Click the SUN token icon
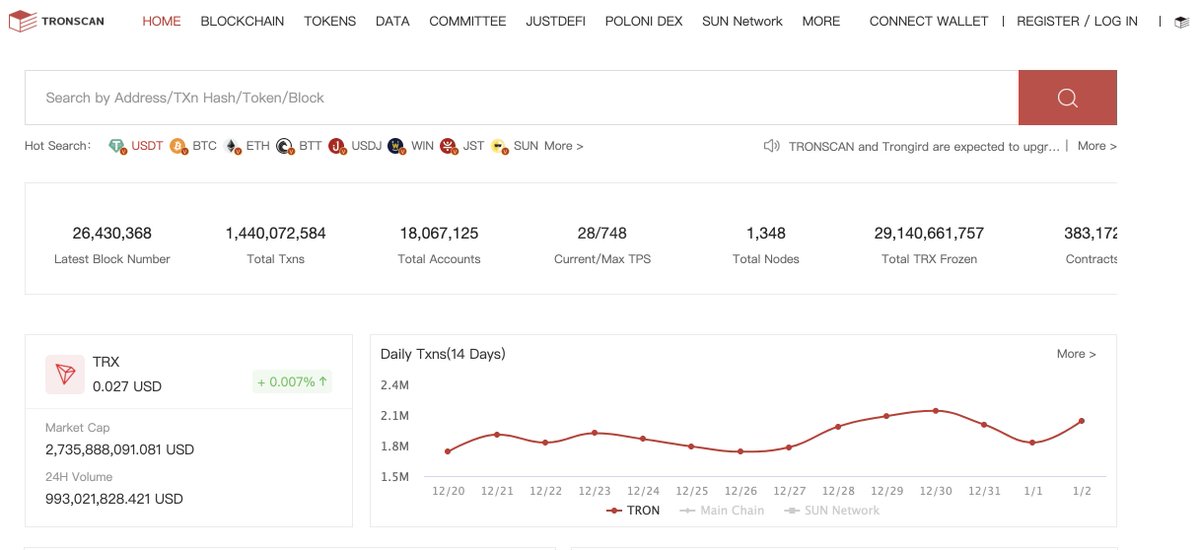 (499, 146)
